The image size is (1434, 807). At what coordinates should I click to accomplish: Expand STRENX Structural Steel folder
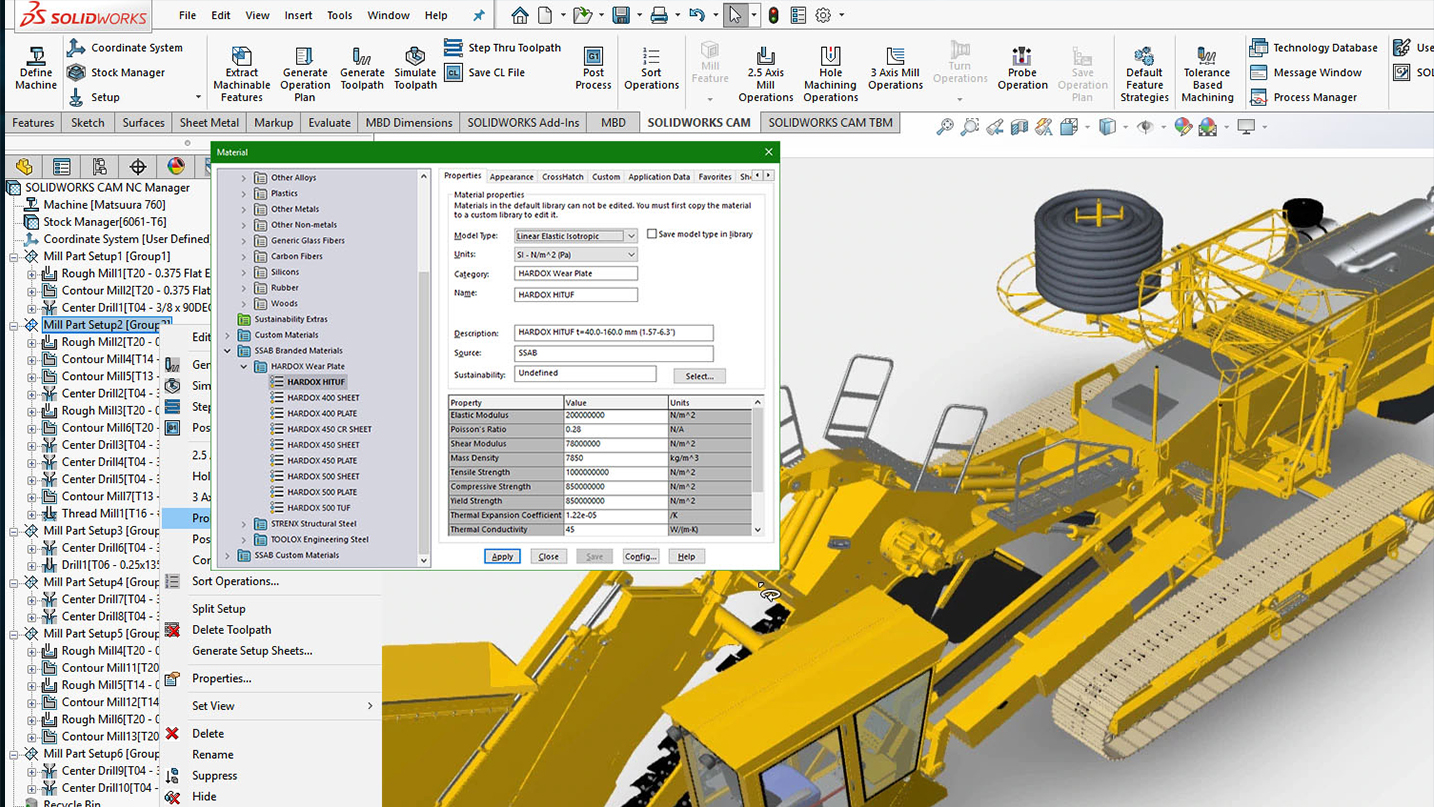[244, 524]
